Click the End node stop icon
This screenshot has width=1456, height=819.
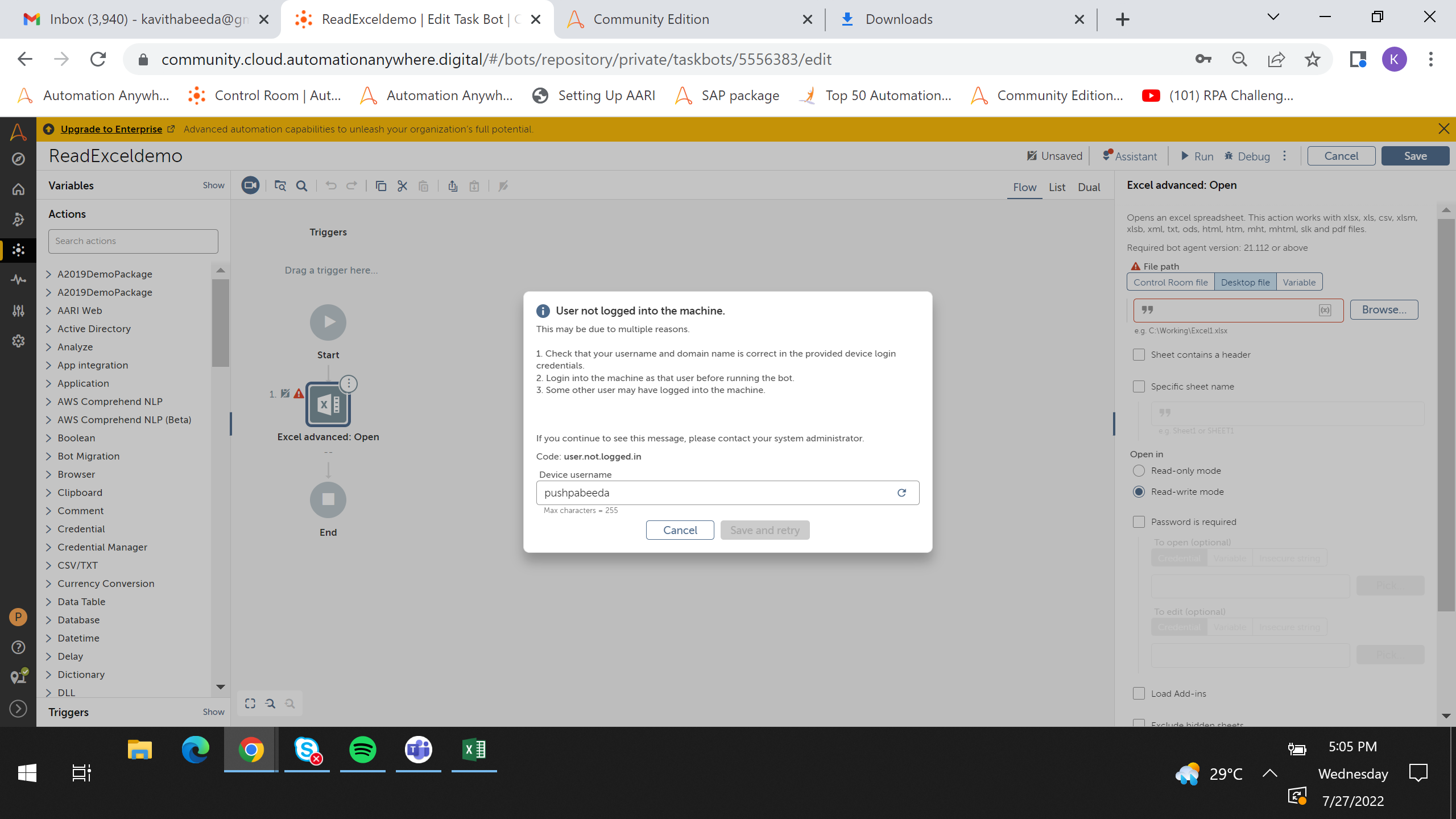pos(328,499)
